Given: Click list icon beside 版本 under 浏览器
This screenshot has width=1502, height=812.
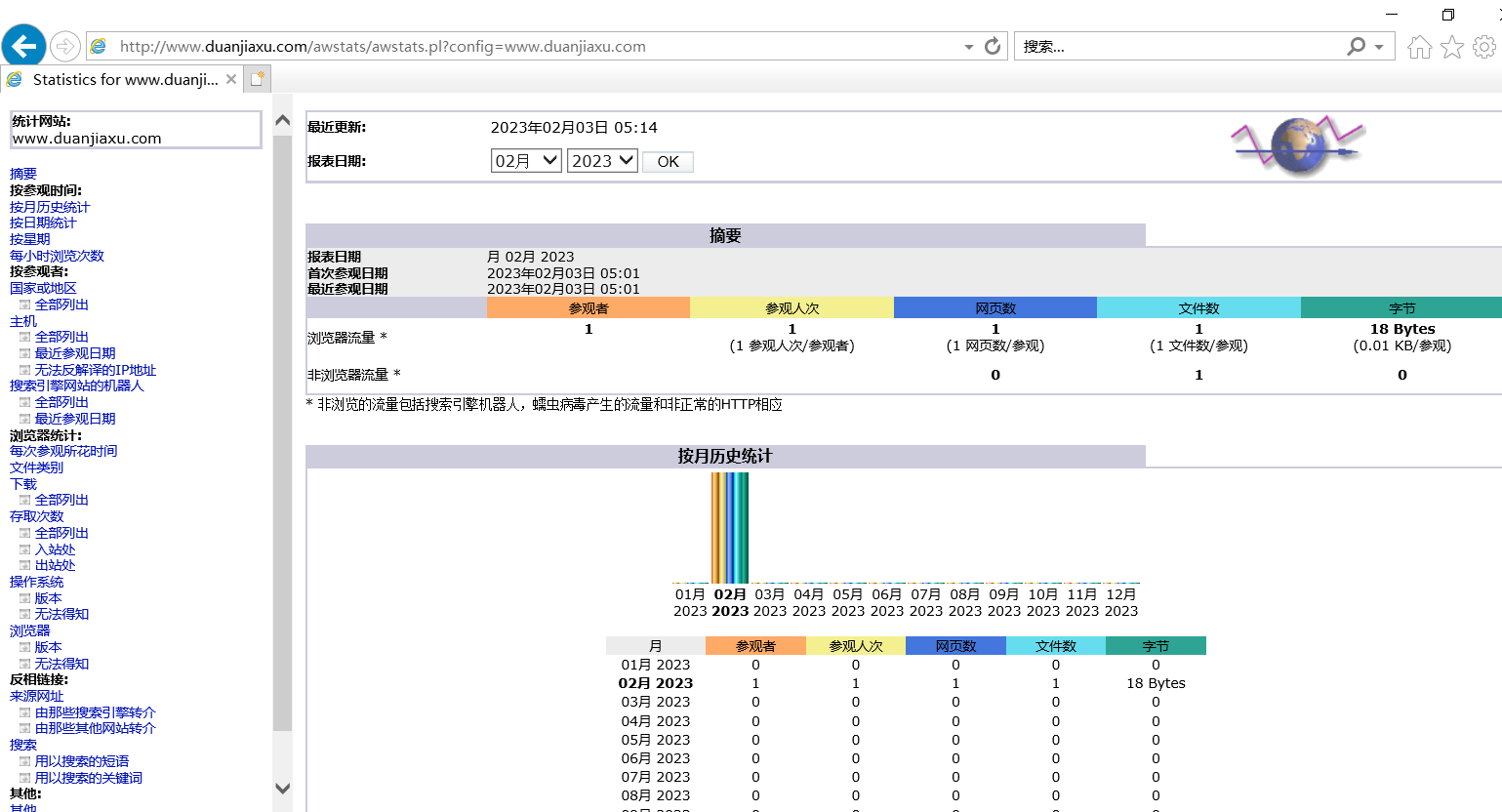Looking at the screenshot, I should pos(25,647).
